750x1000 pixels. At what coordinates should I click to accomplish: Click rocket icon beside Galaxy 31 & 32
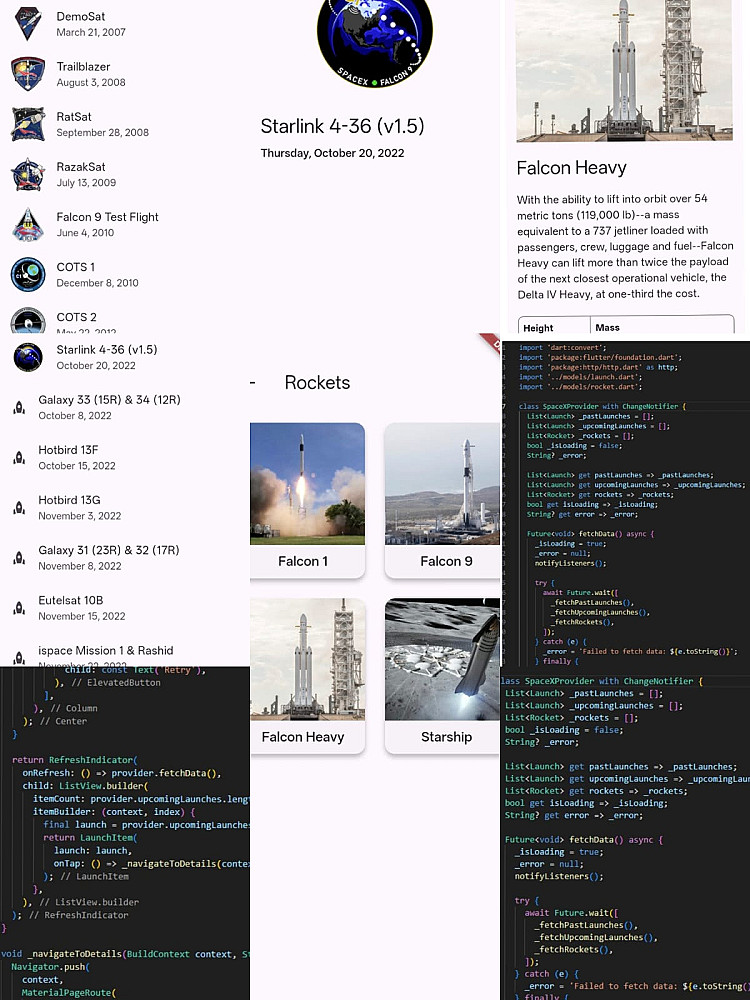pyautogui.click(x=19, y=558)
